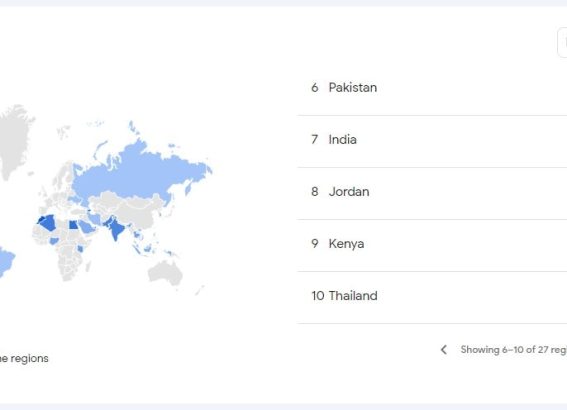Click the cut-off button above the region list
The width and height of the screenshot is (567, 410).
tap(563, 42)
